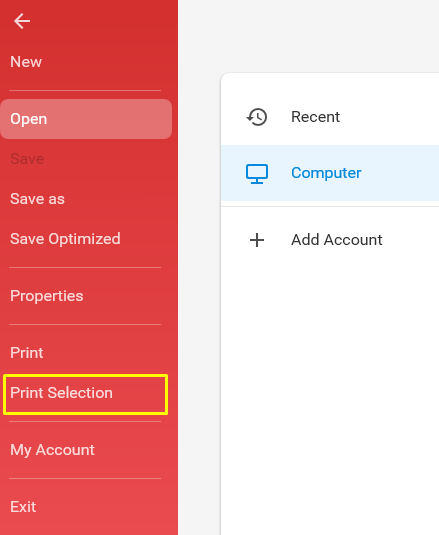Image resolution: width=439 pixels, height=535 pixels.
Task: Click the Recent text label
Action: pos(315,117)
